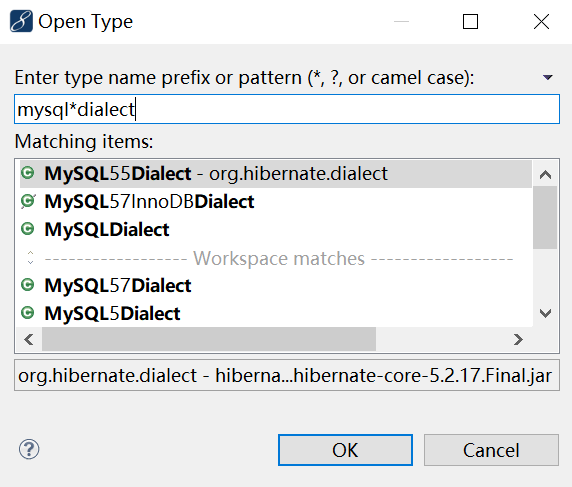Click the class icon beside MySQLDialect
This screenshot has width=572, height=487.
pos(28,229)
